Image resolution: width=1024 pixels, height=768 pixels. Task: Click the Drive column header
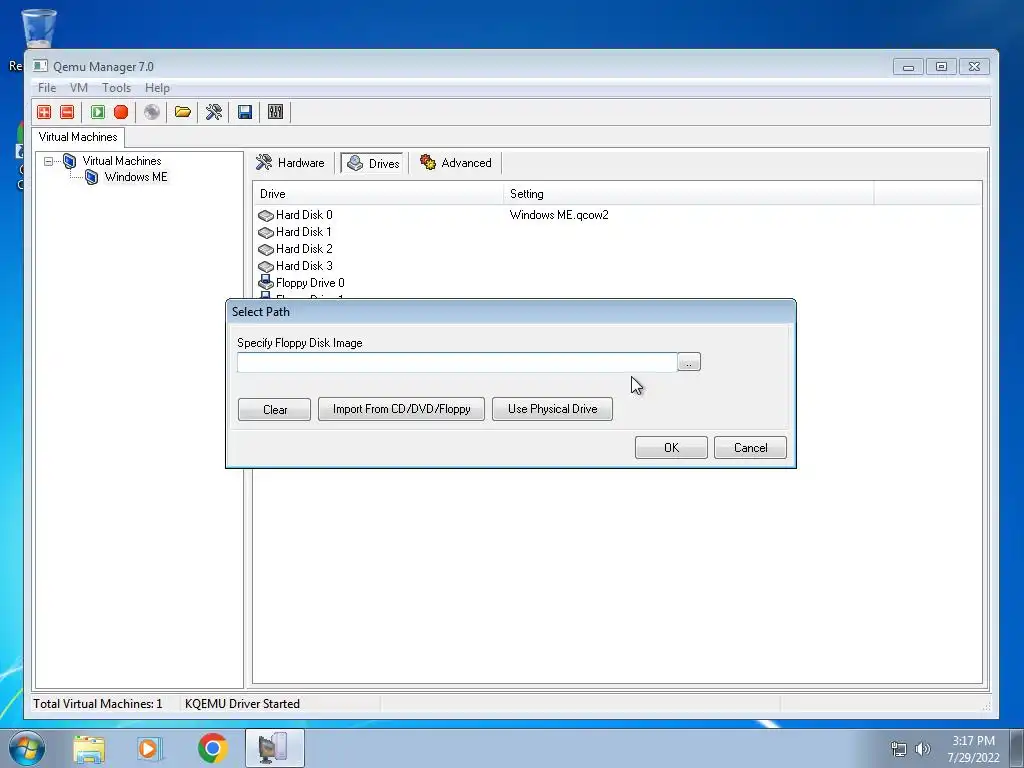(x=378, y=194)
